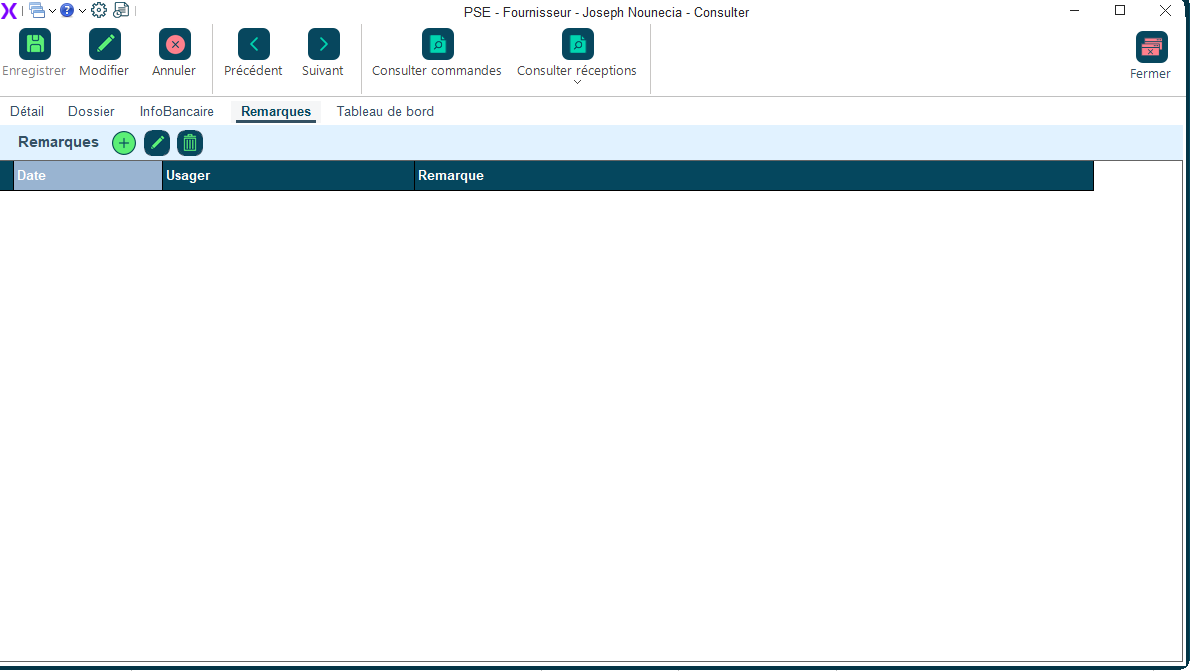This screenshot has height=671, width=1190.
Task: Expand the help dropdown arrow
Action: click(82, 11)
